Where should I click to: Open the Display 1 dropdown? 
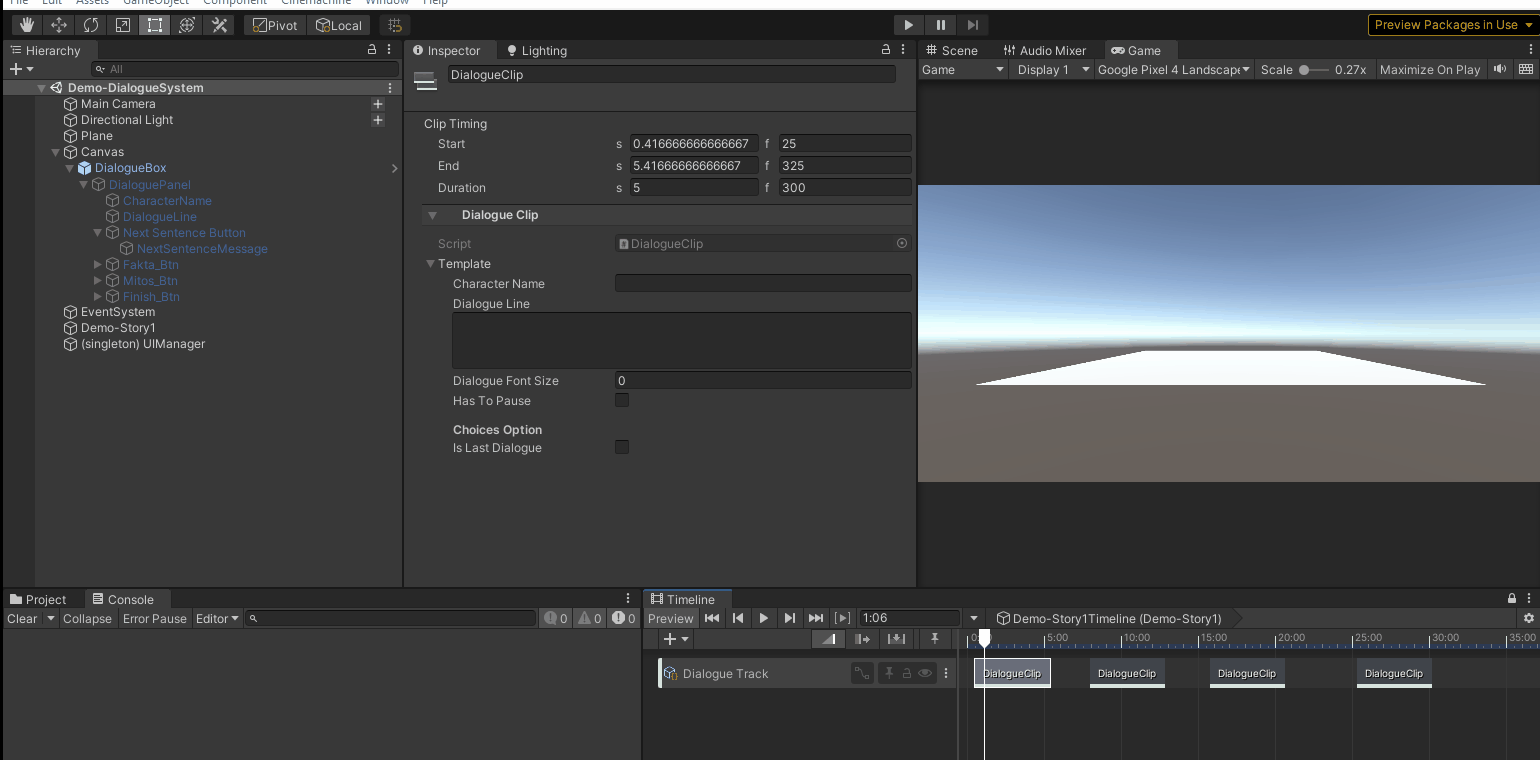(x=1052, y=69)
